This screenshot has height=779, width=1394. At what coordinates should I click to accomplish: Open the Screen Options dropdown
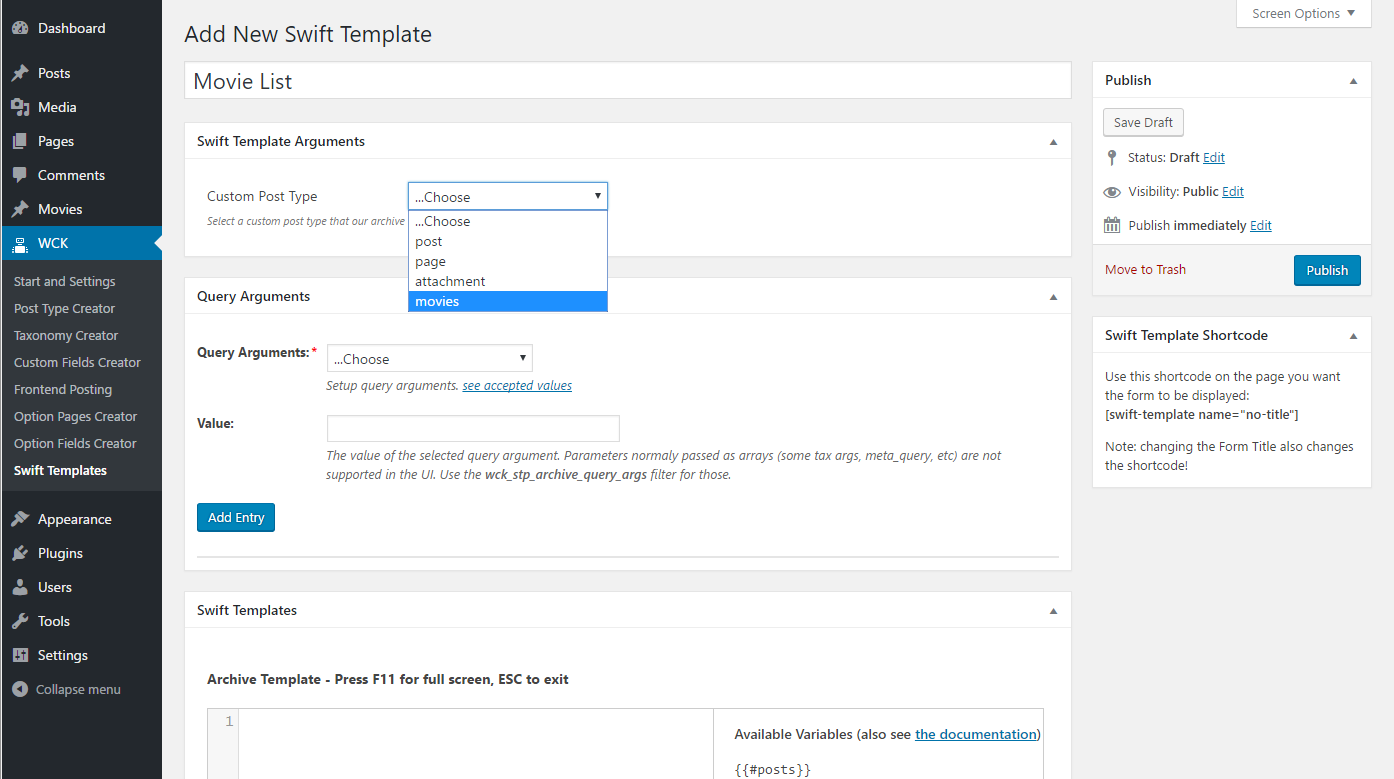(1303, 13)
